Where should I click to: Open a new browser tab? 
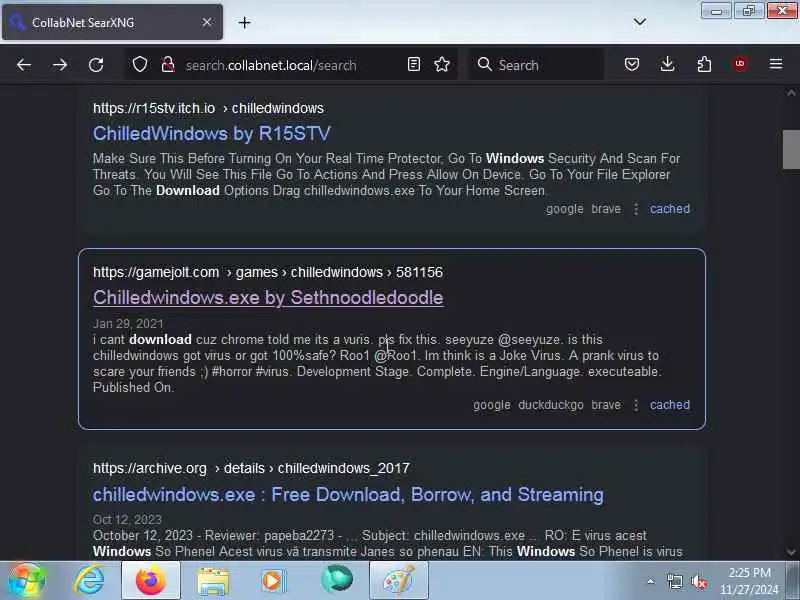tap(244, 22)
